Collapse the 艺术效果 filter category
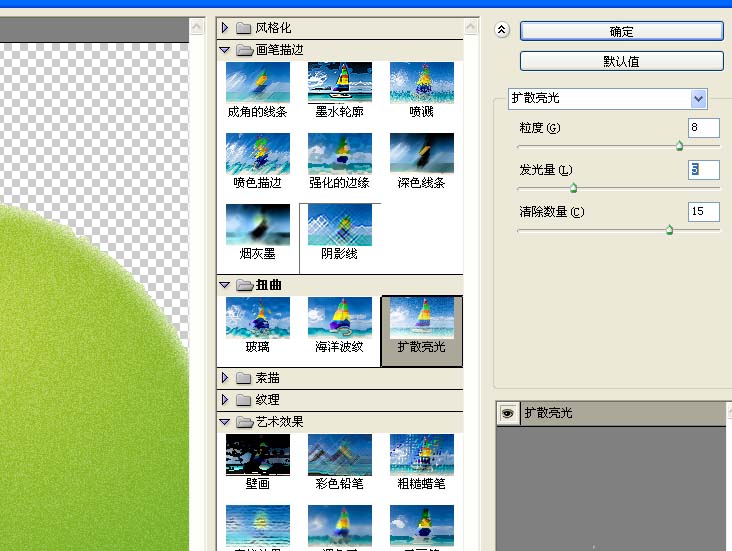Image resolution: width=732 pixels, height=551 pixels. (225, 422)
